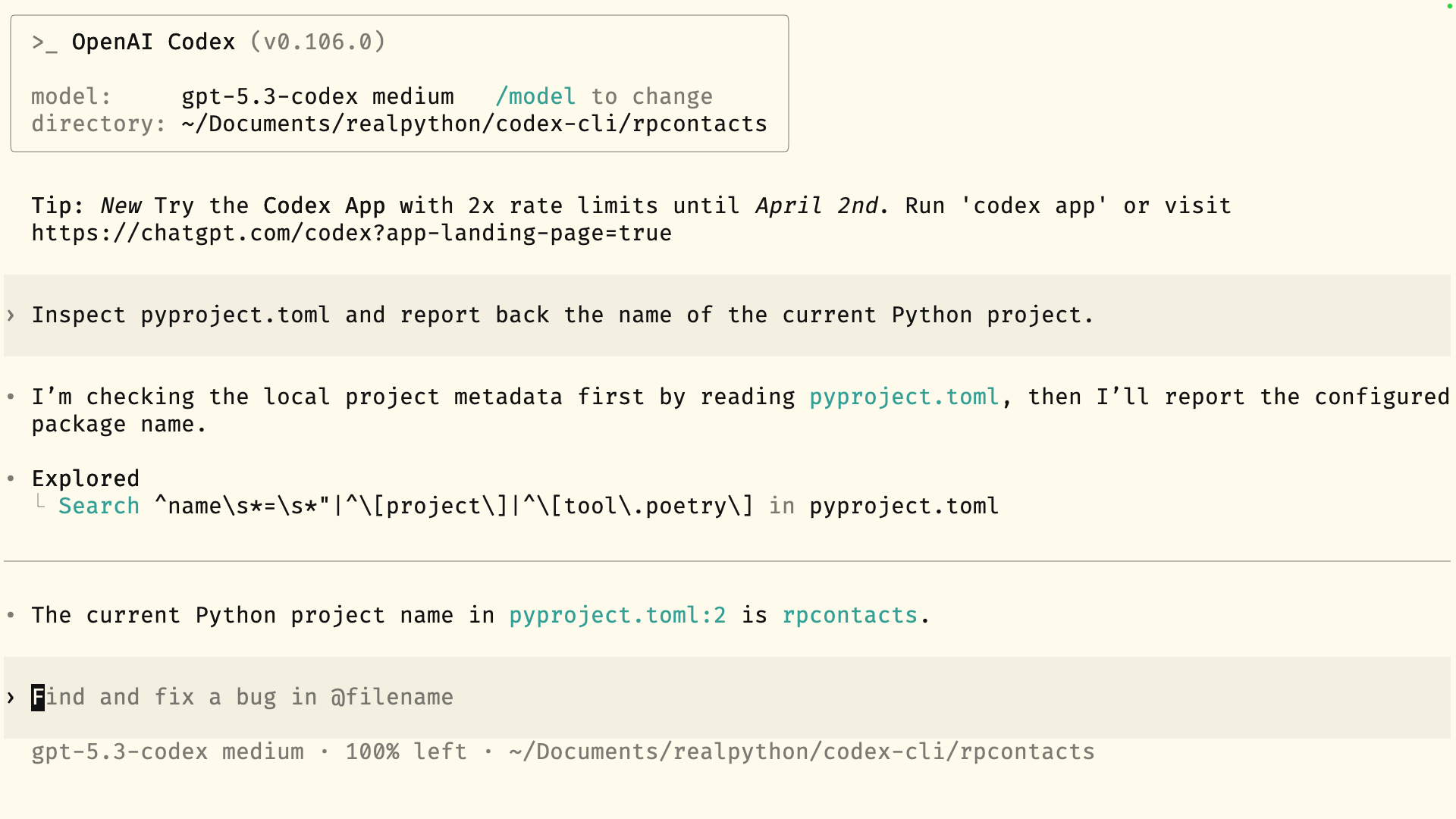Click the tree branch icon before Search
This screenshot has width=1456, height=819.
point(41,502)
